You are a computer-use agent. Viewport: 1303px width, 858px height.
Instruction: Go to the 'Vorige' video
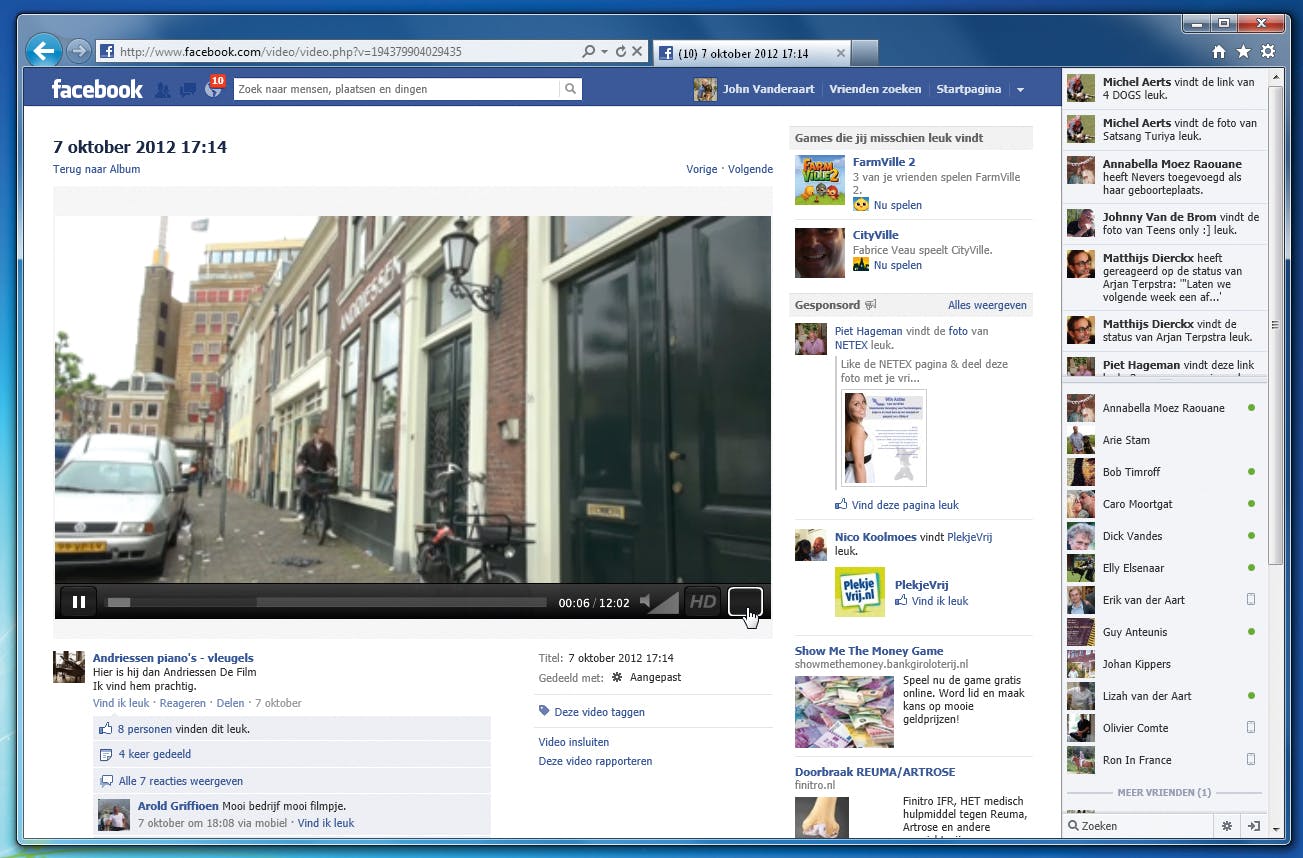(702, 169)
